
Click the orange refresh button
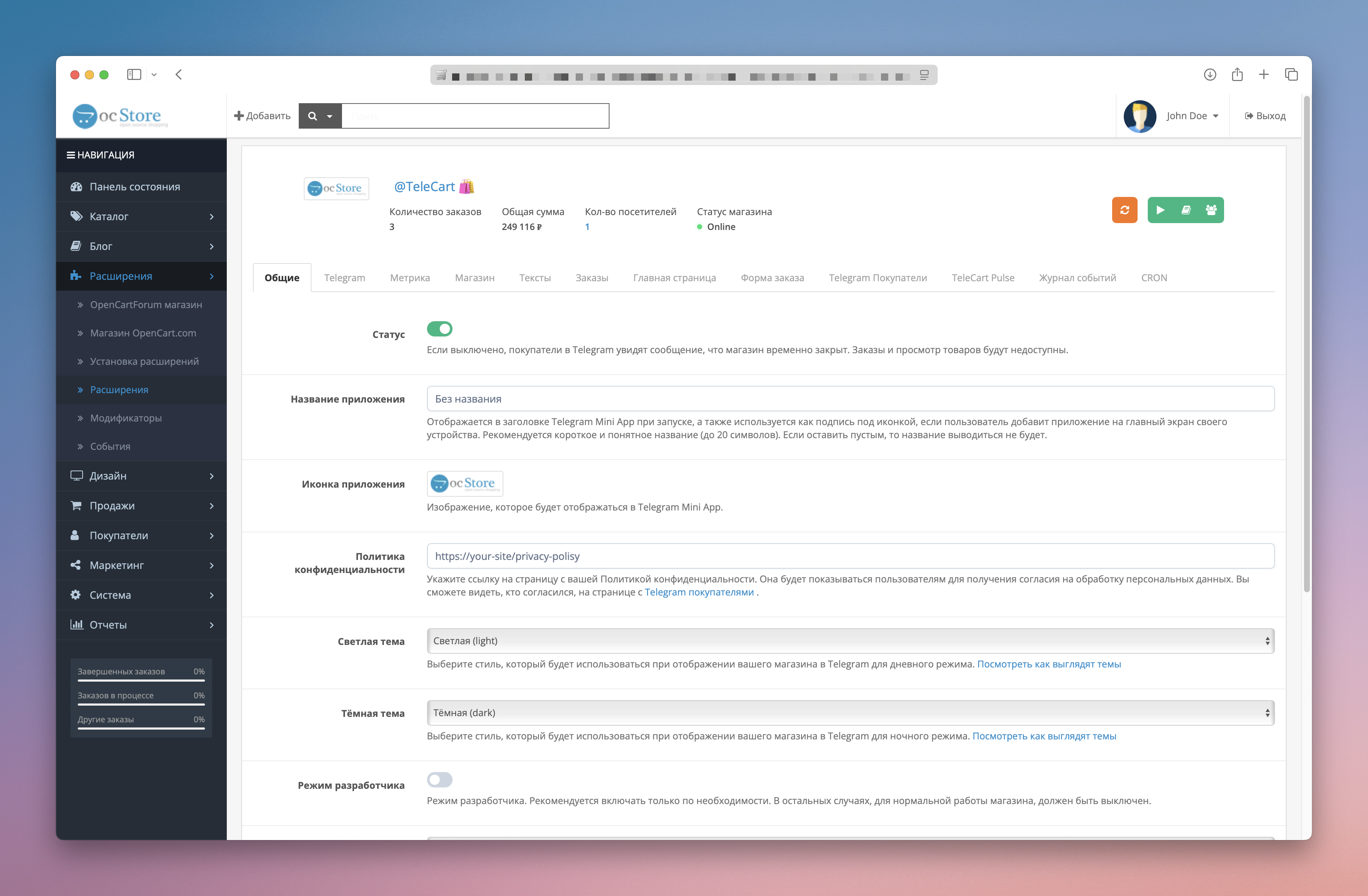[1124, 210]
